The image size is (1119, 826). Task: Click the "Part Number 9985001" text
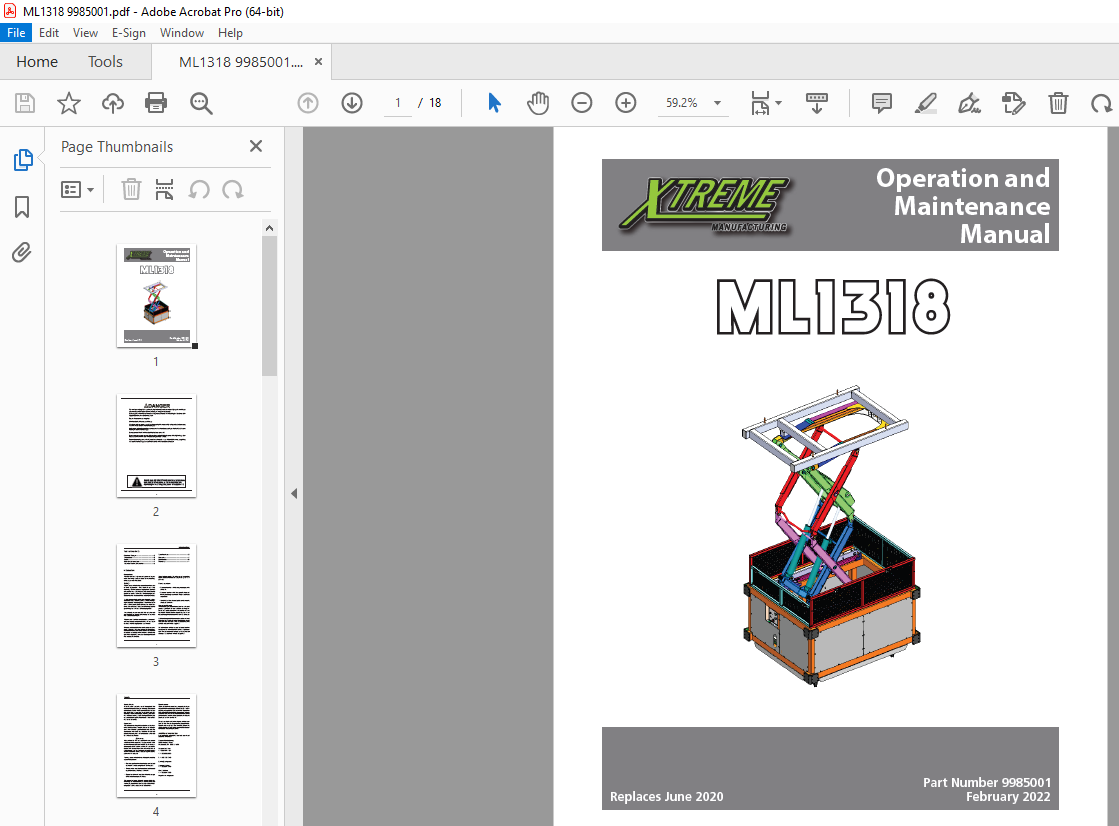pos(986,782)
